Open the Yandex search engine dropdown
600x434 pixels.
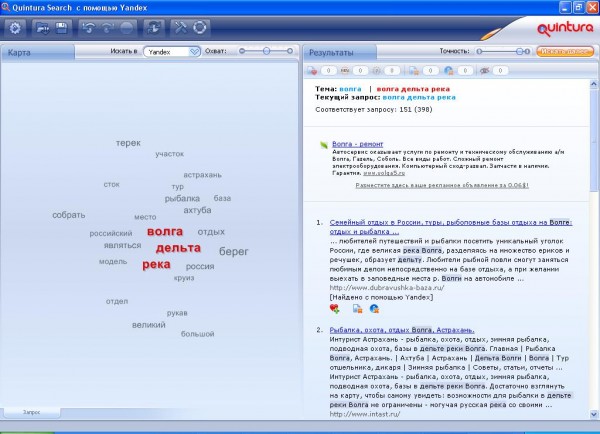pos(171,50)
